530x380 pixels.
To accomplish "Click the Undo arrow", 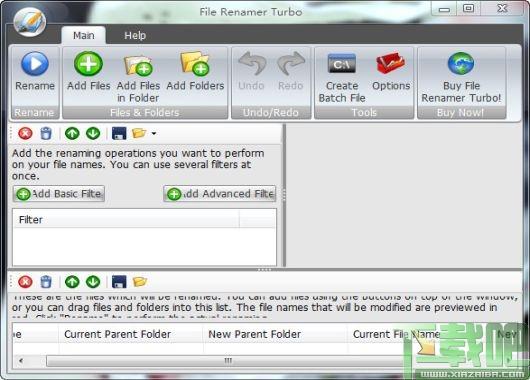I will pyautogui.click(x=251, y=63).
